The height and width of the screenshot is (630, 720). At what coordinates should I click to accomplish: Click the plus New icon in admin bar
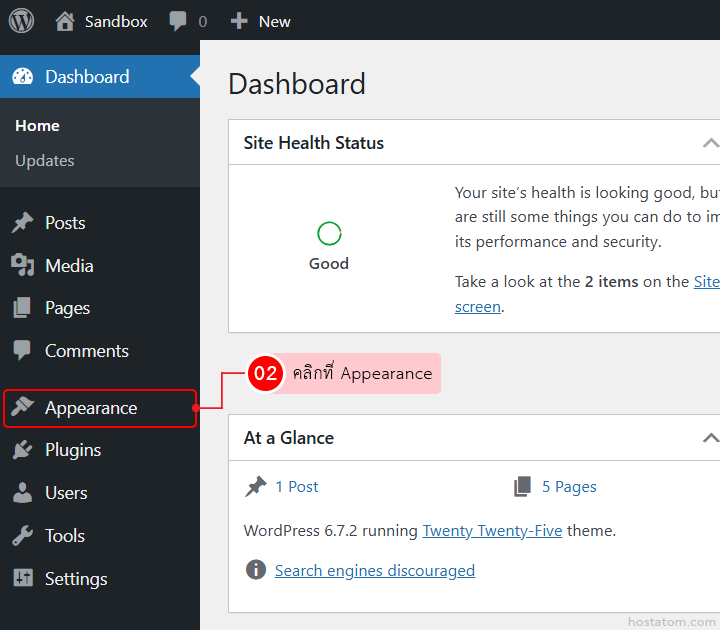pos(239,21)
